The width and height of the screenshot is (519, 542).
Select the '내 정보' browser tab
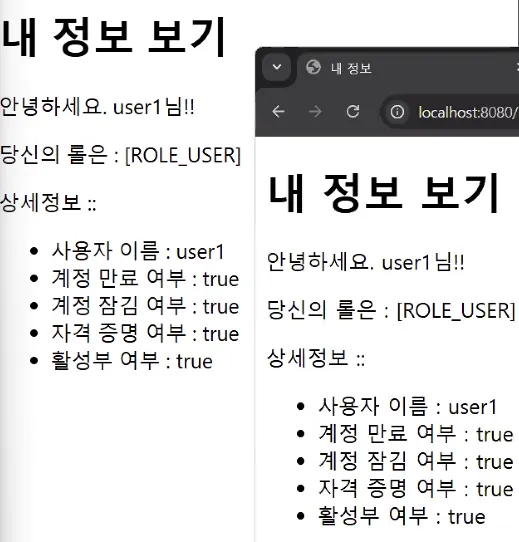(408, 68)
